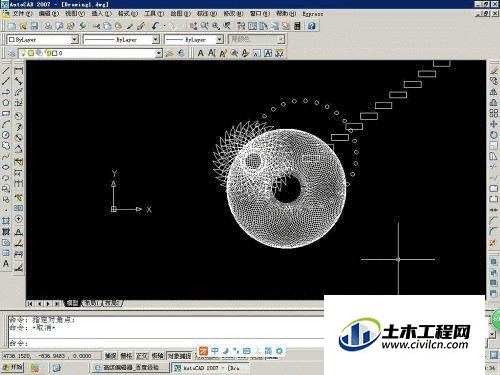
Task: Switch to the AutoCAD 2007 taskbar button
Action: click(210, 368)
